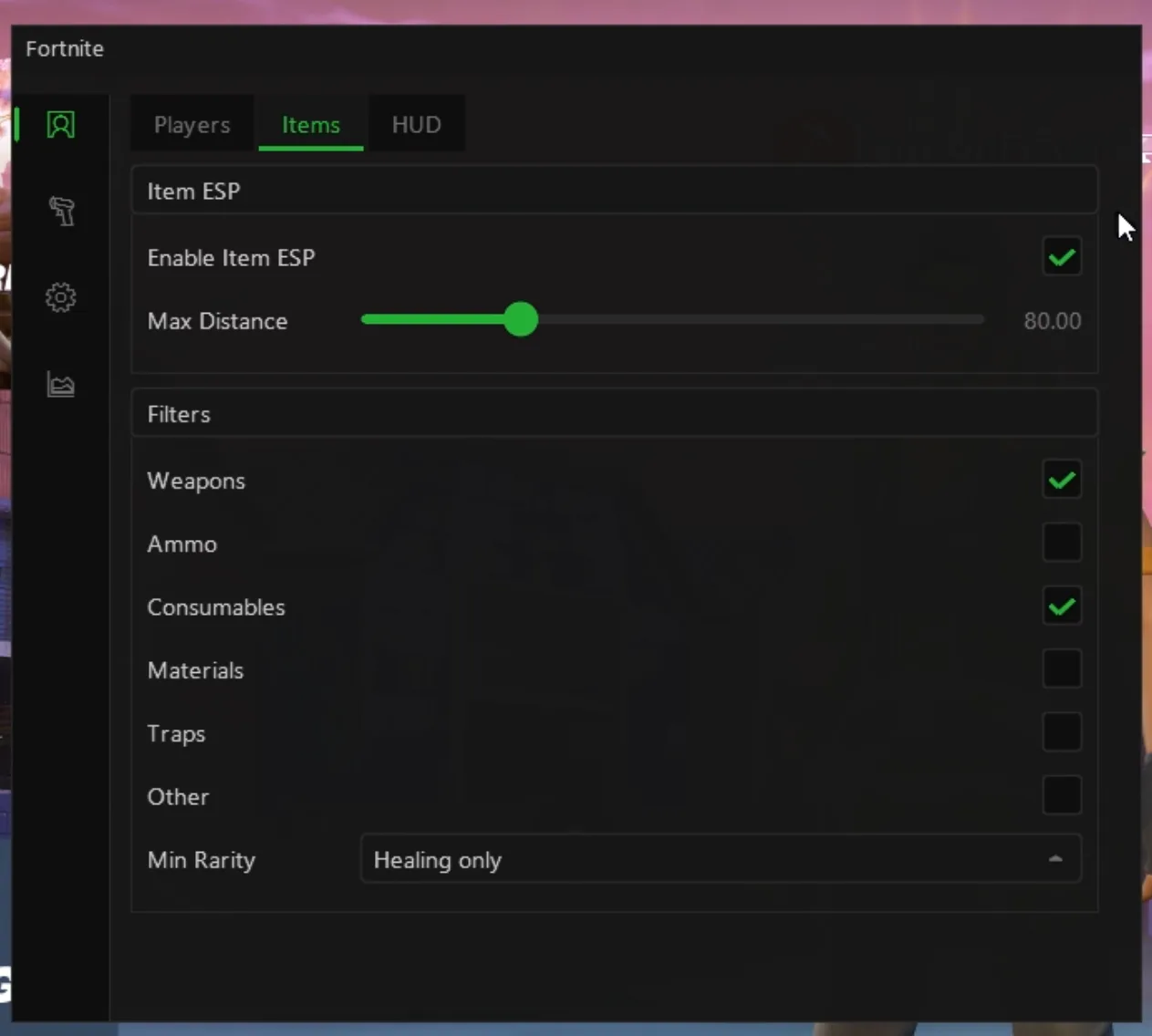Click the Ammo label text
1152x1036 pixels.
tap(182, 544)
